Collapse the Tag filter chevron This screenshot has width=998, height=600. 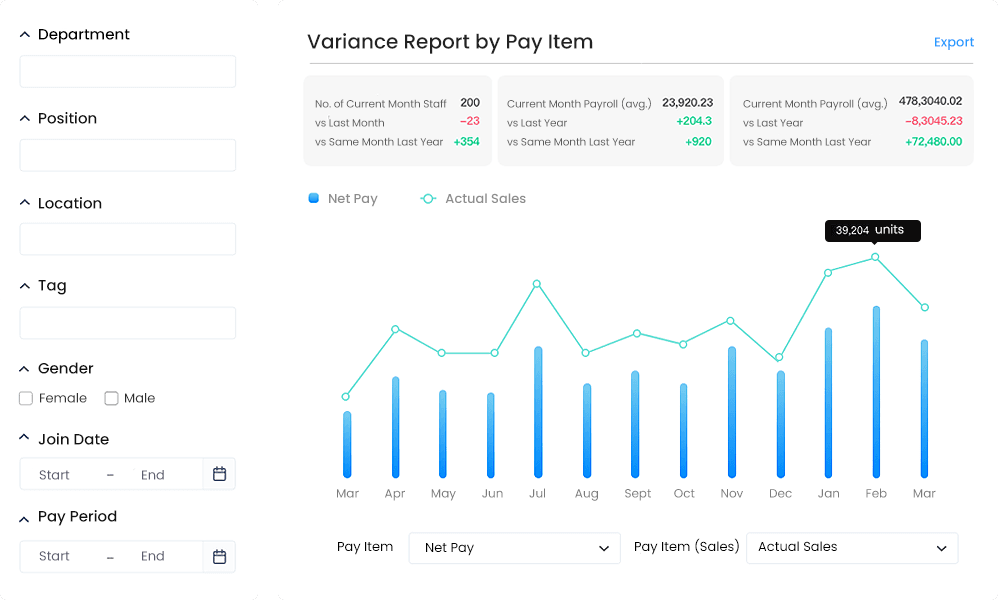[25, 286]
